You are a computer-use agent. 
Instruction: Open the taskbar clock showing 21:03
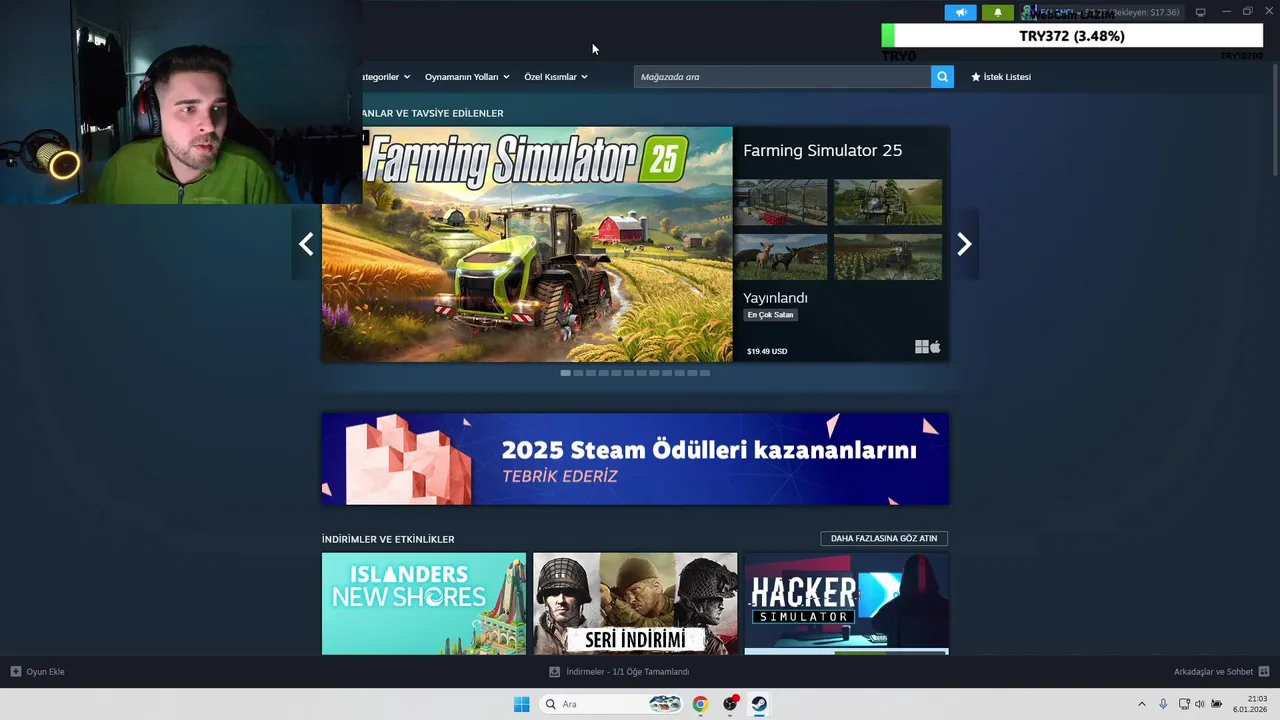(x=1250, y=704)
